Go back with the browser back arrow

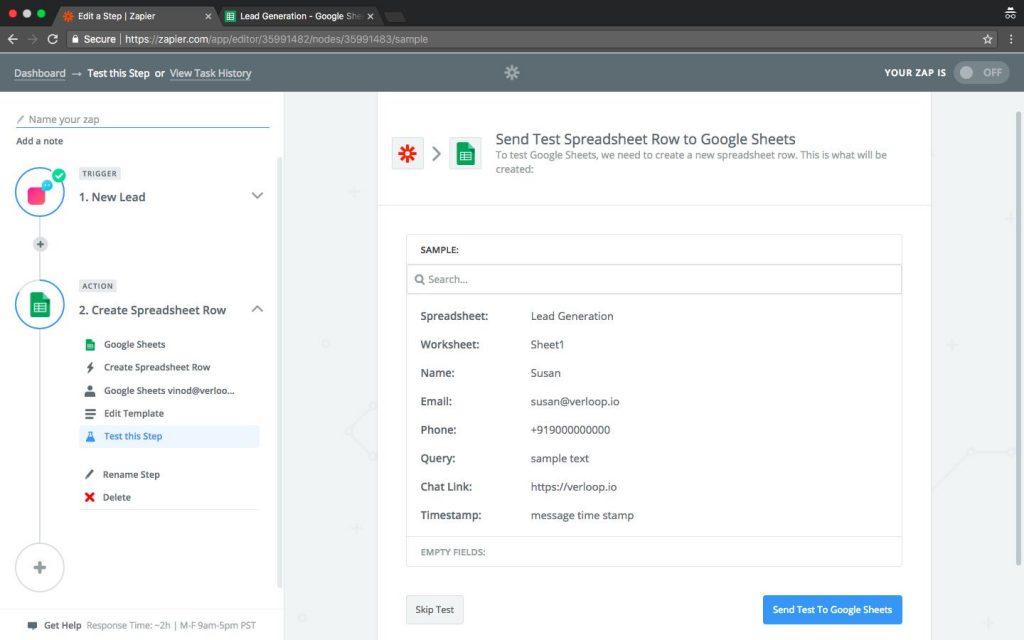pyautogui.click(x=12, y=39)
